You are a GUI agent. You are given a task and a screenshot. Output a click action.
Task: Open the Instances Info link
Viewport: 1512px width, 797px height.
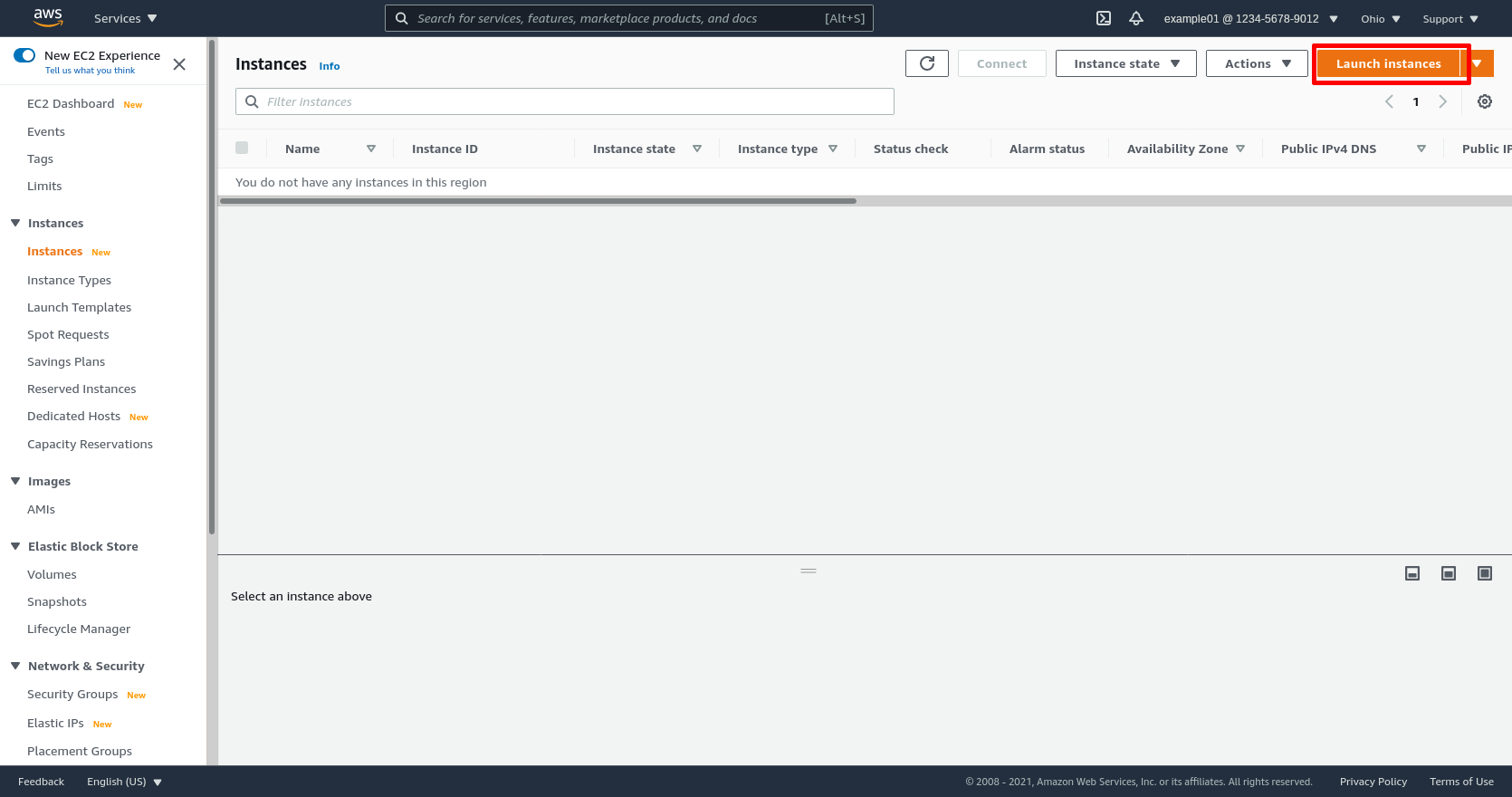330,66
